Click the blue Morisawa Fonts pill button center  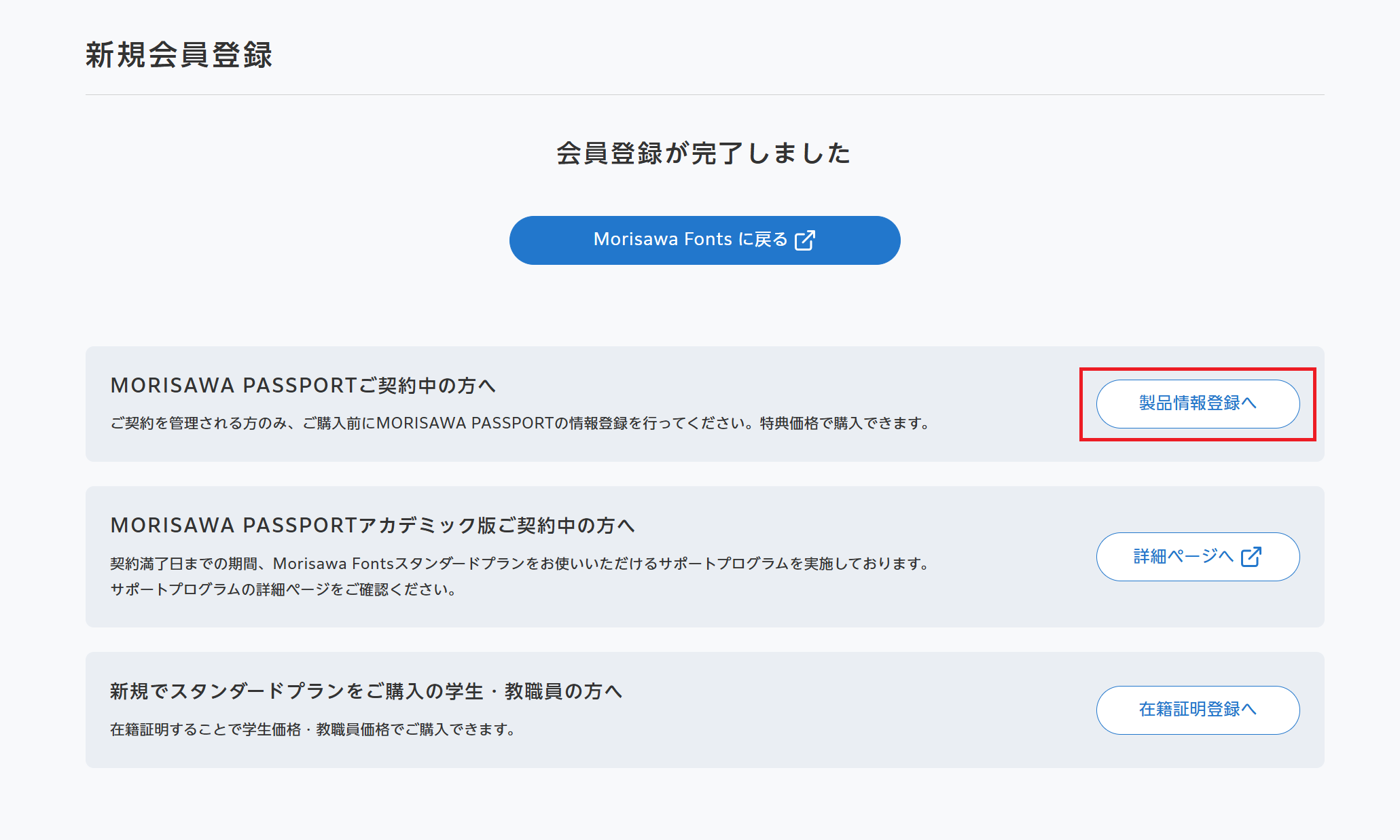pyautogui.click(x=704, y=240)
